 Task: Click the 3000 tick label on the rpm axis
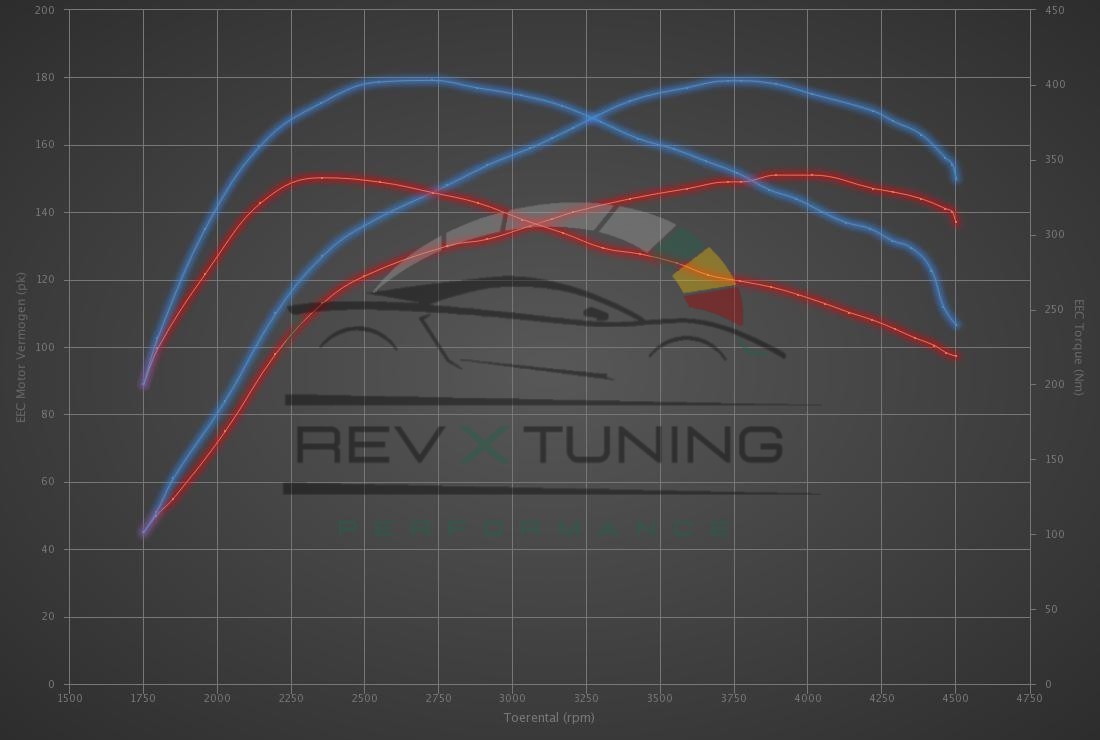512,698
